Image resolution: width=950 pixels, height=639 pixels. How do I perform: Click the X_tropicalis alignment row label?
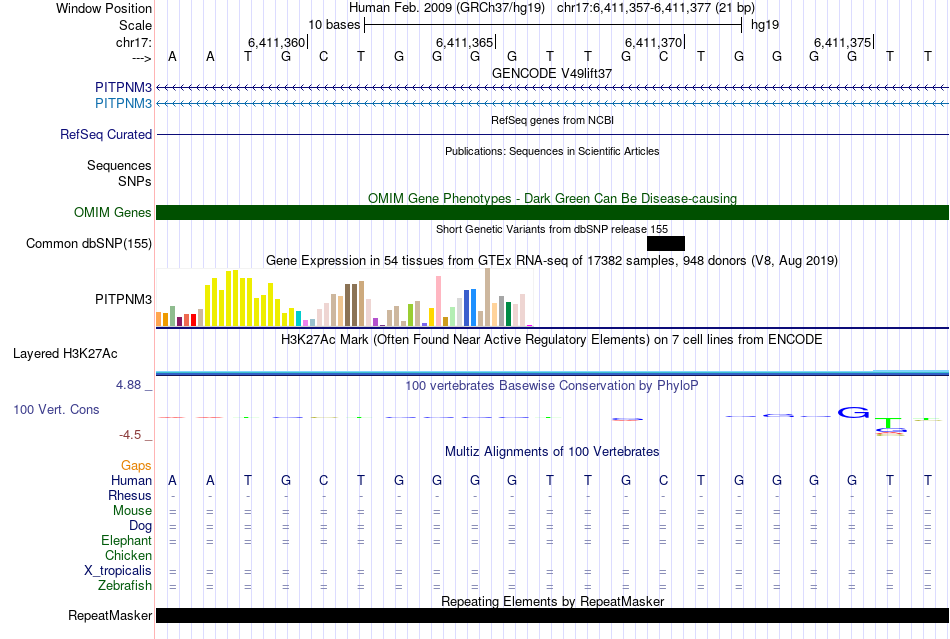click(118, 571)
